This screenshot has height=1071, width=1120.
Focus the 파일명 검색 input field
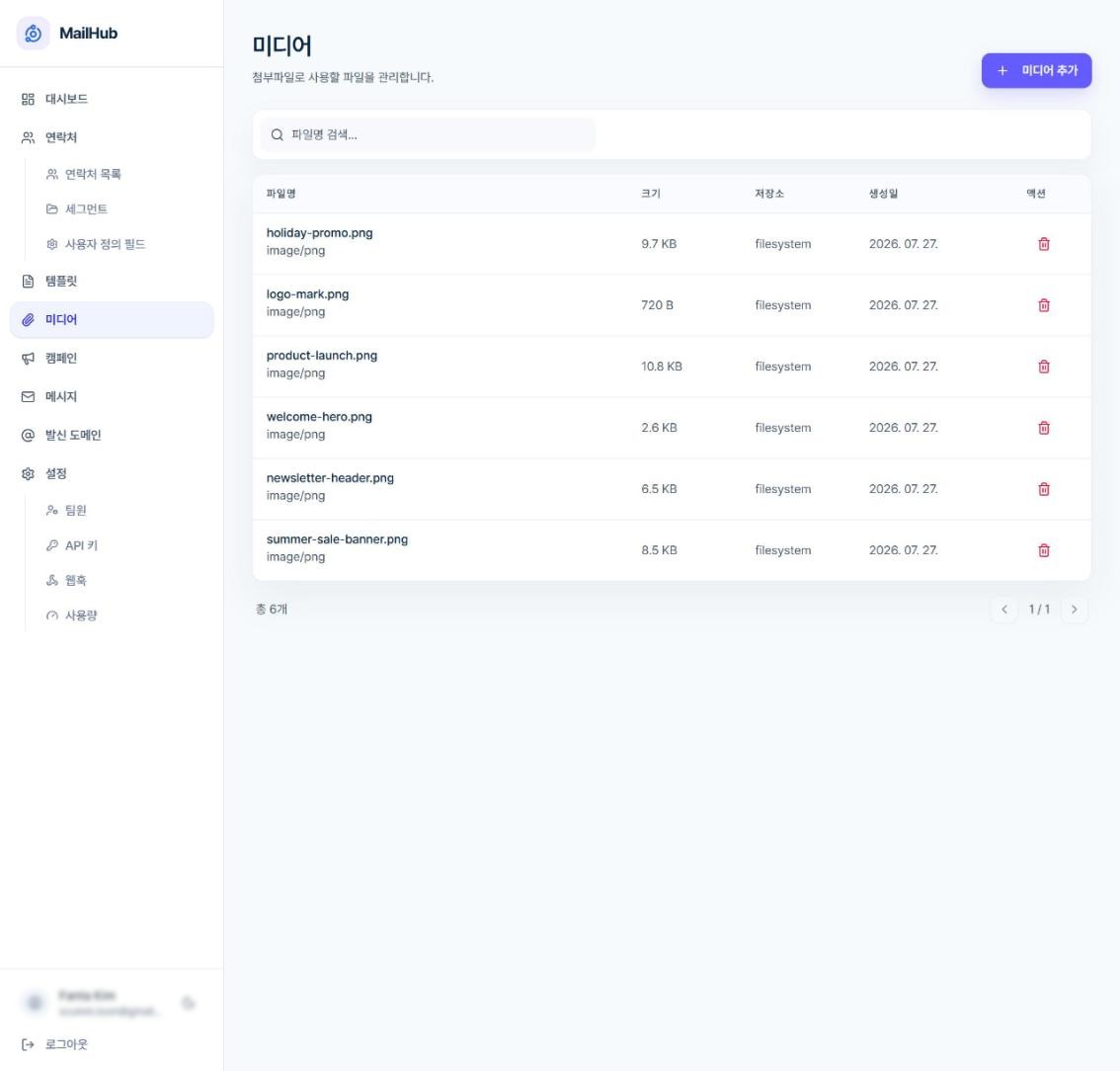pyautogui.click(x=427, y=135)
